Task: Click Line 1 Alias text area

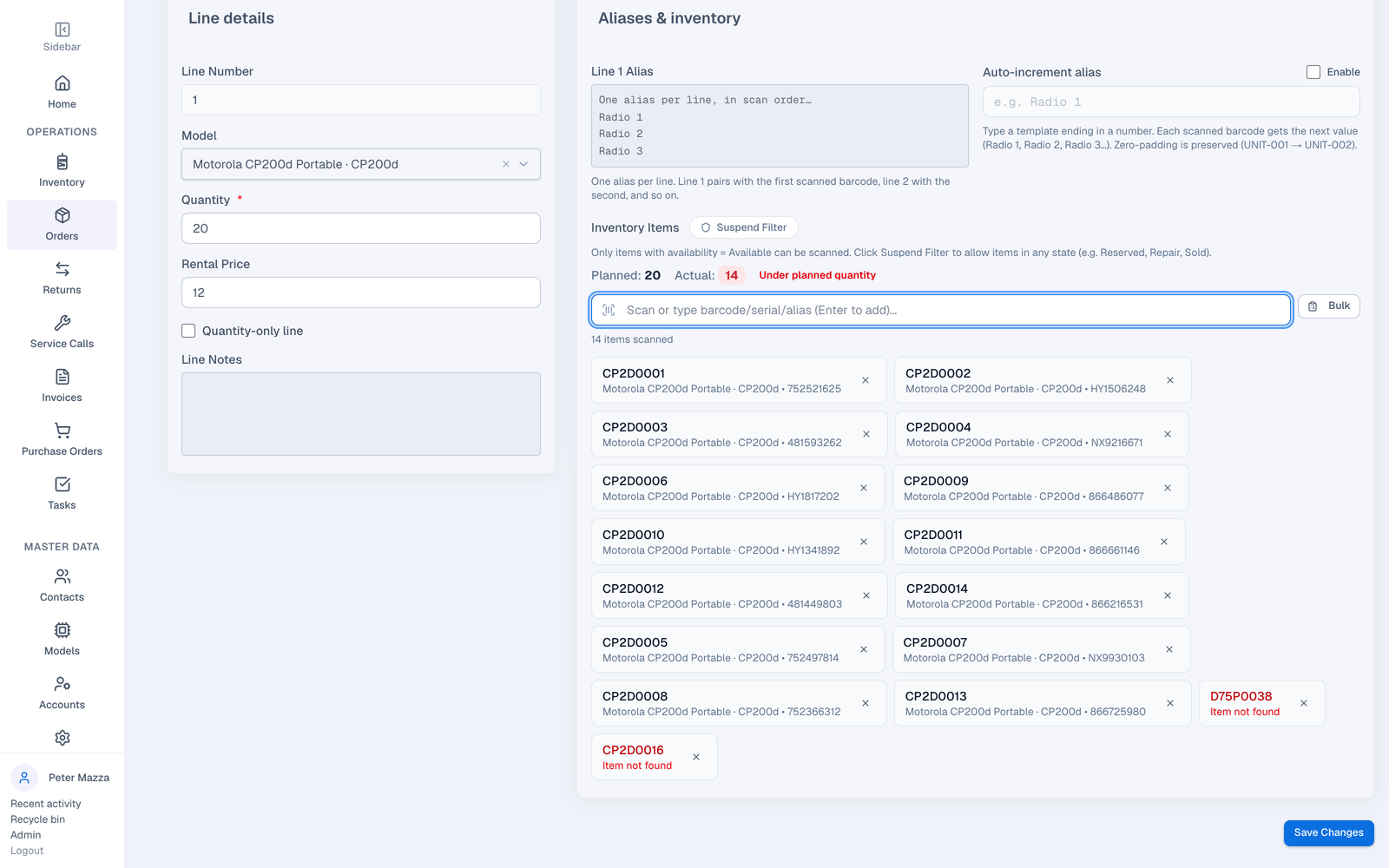Action: point(780,126)
